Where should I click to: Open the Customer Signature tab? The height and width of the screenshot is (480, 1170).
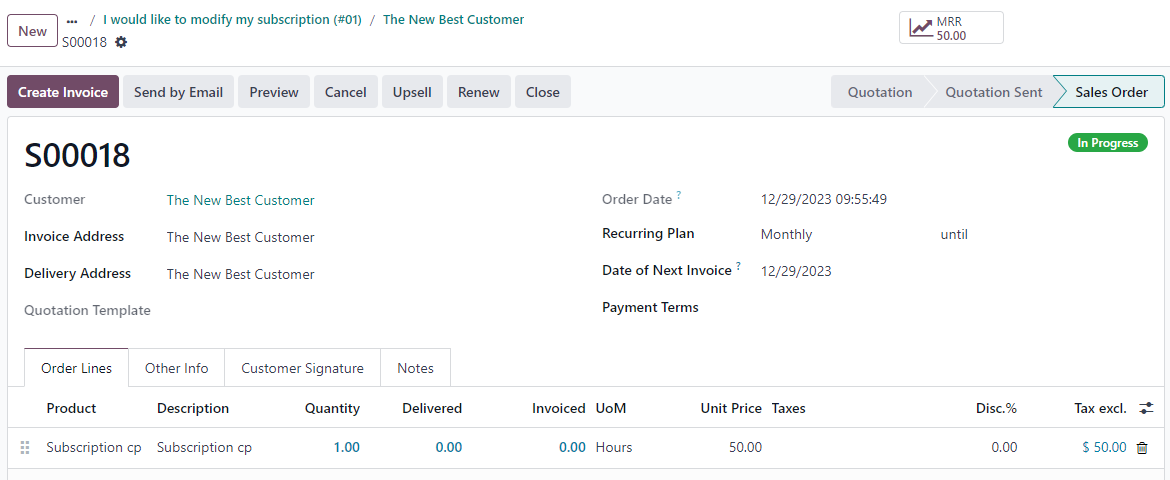click(302, 367)
